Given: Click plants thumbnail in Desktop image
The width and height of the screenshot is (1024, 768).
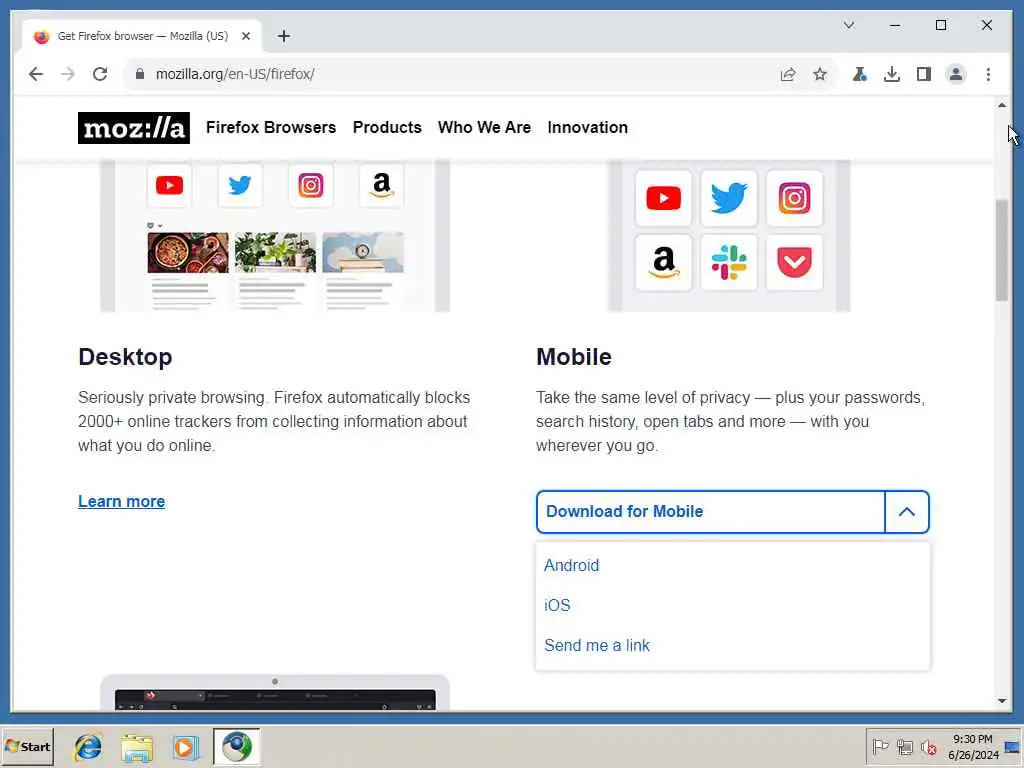Looking at the screenshot, I should point(275,252).
